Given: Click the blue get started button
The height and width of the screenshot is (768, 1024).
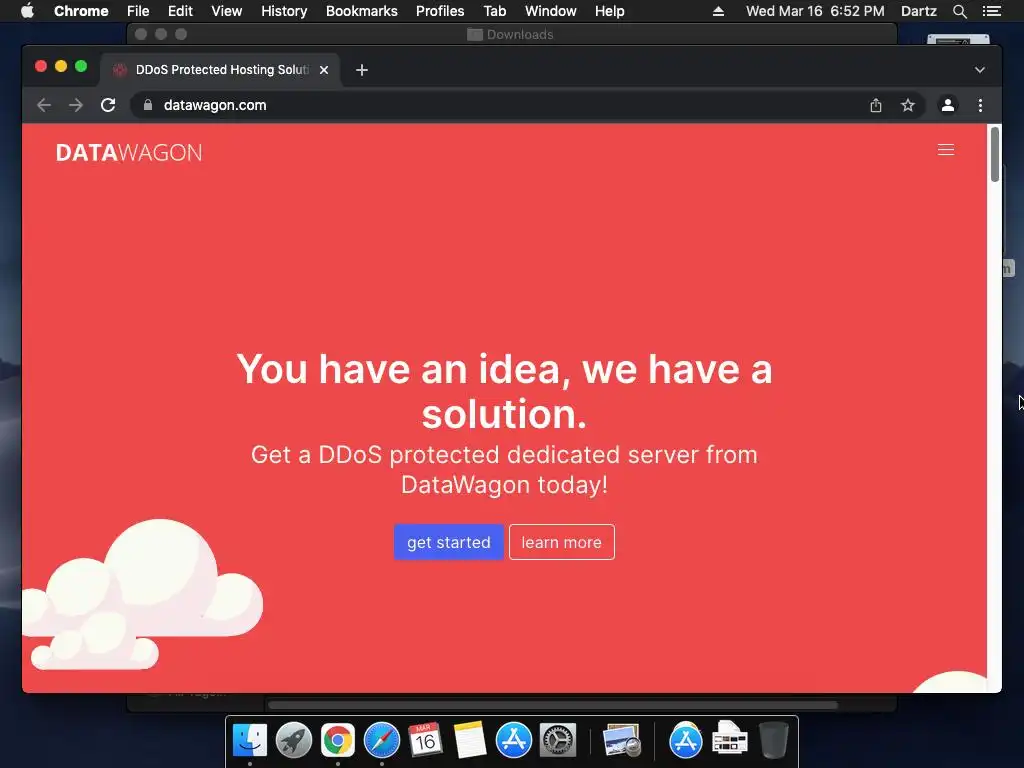Looking at the screenshot, I should 449,542.
